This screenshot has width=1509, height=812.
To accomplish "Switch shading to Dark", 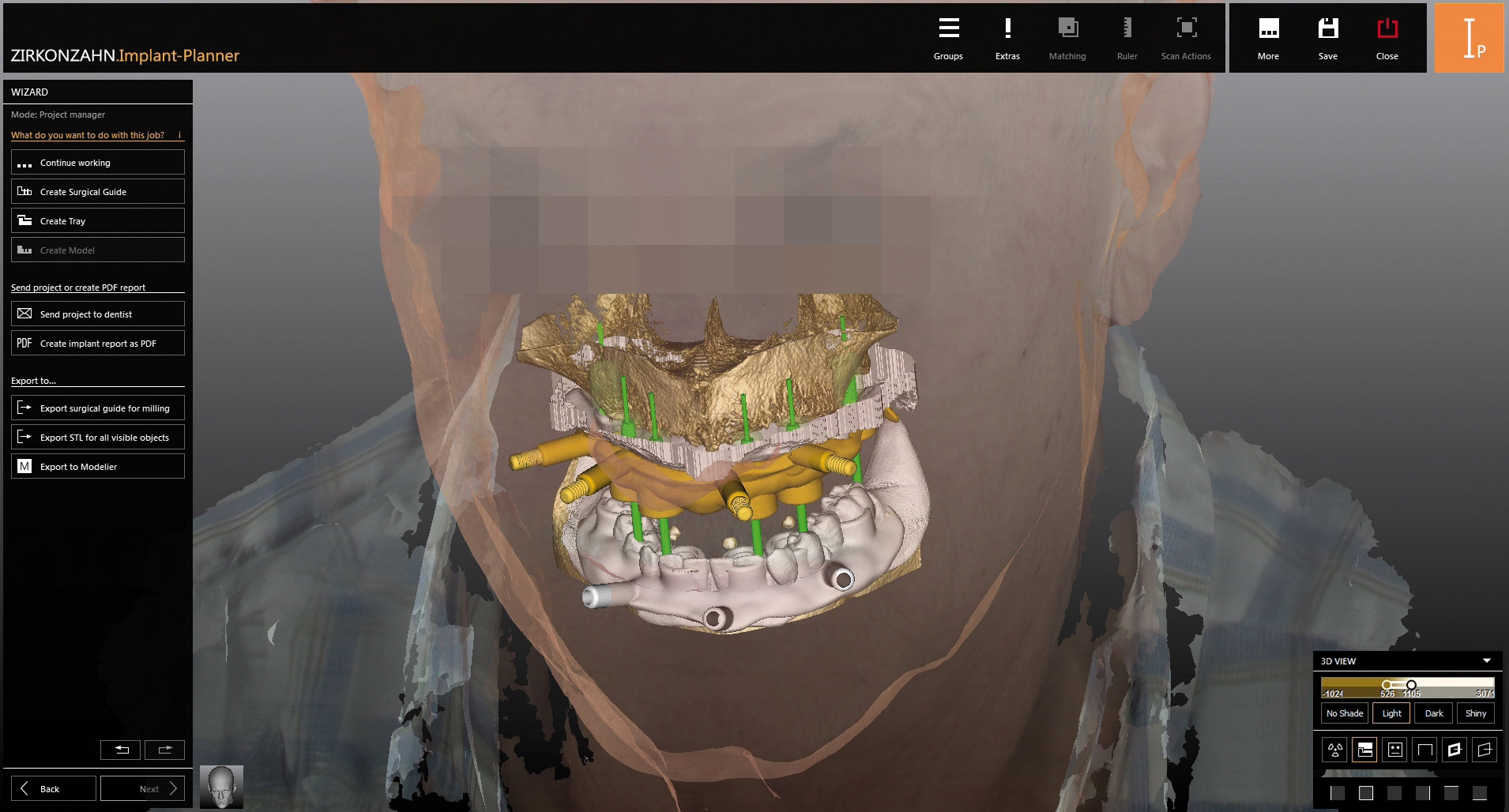I will click(1433, 713).
